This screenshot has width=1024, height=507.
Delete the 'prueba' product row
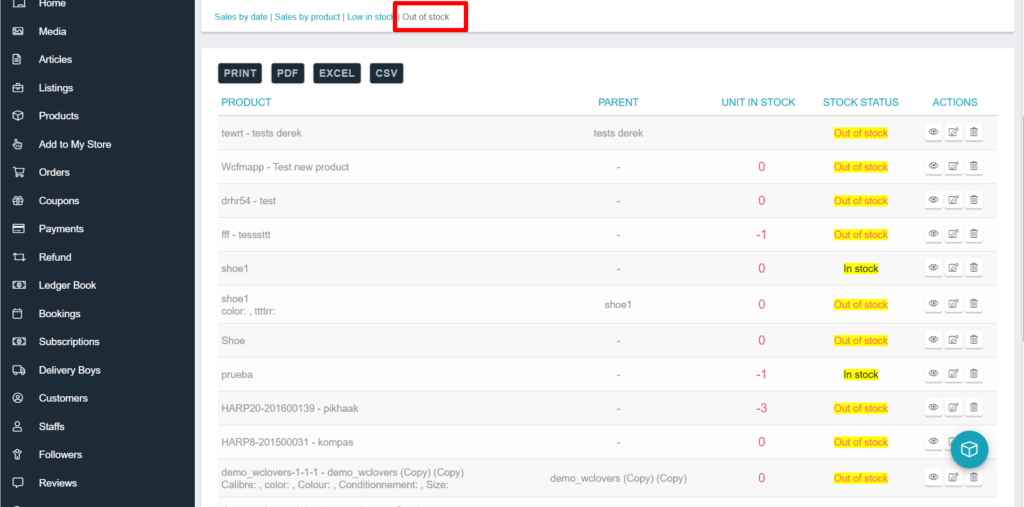[x=974, y=374]
